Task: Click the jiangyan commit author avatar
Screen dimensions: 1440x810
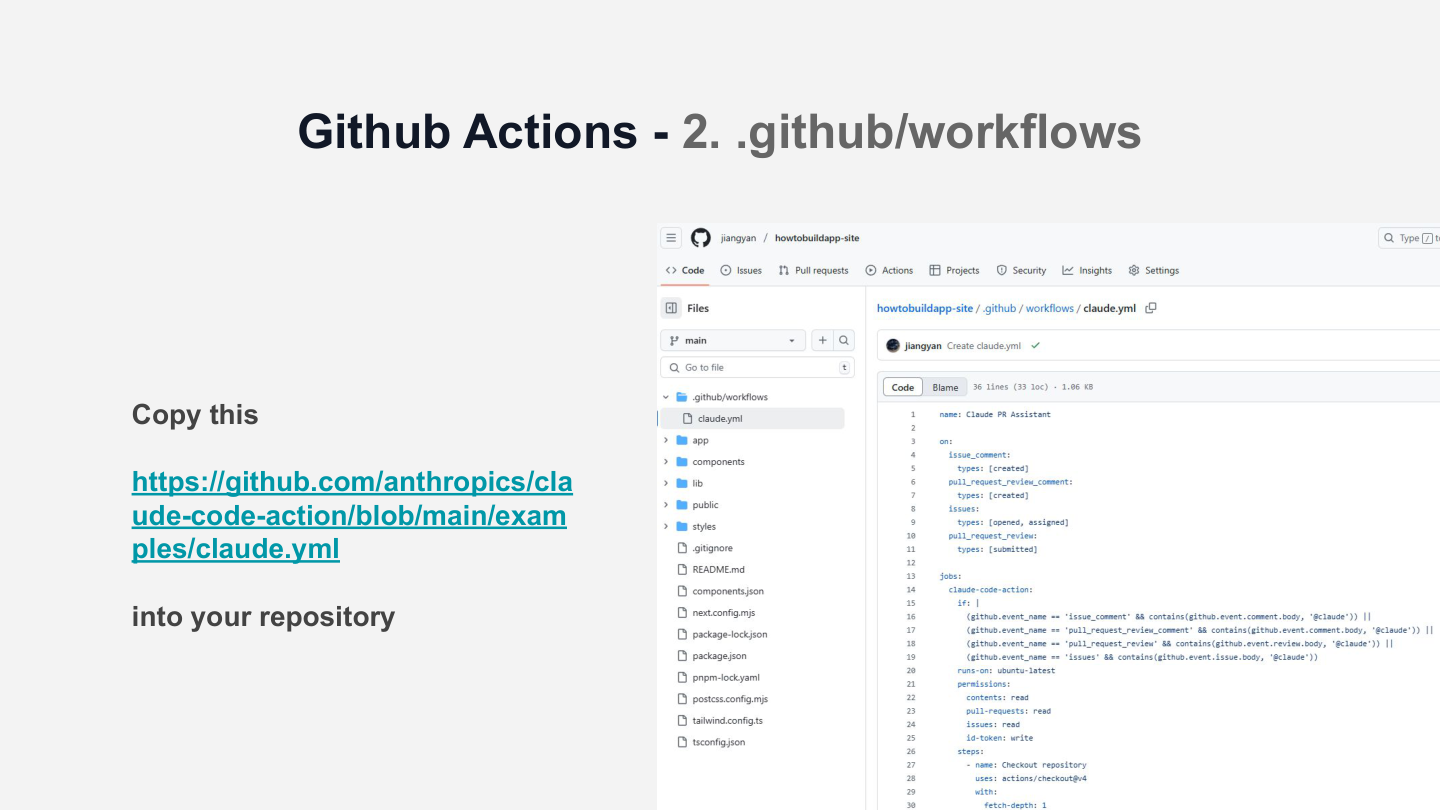Action: click(x=893, y=345)
